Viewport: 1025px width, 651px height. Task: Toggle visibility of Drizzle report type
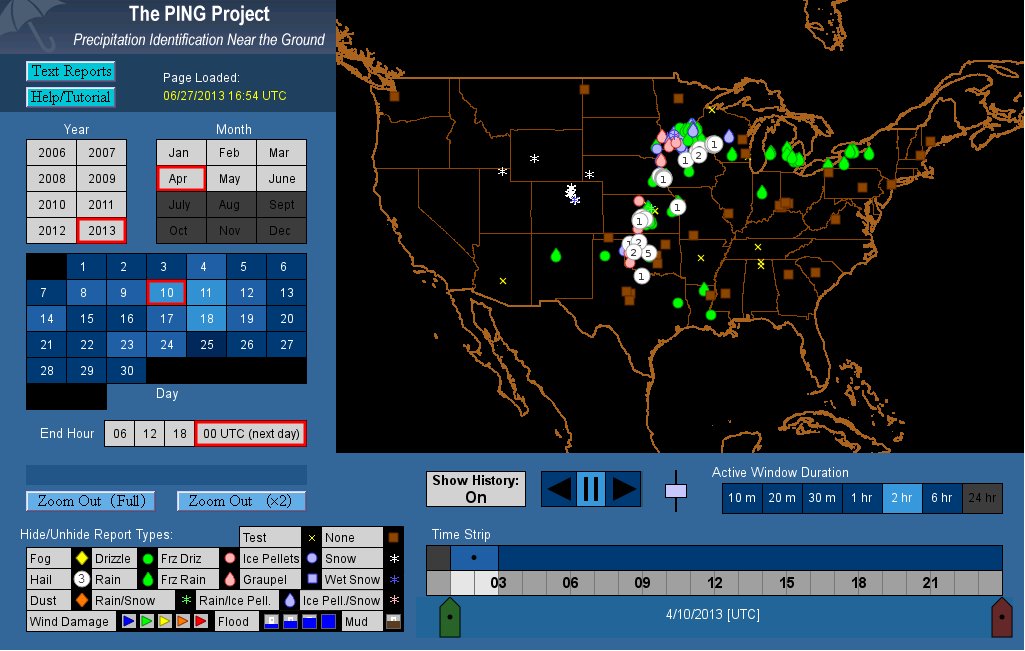click(x=112, y=558)
